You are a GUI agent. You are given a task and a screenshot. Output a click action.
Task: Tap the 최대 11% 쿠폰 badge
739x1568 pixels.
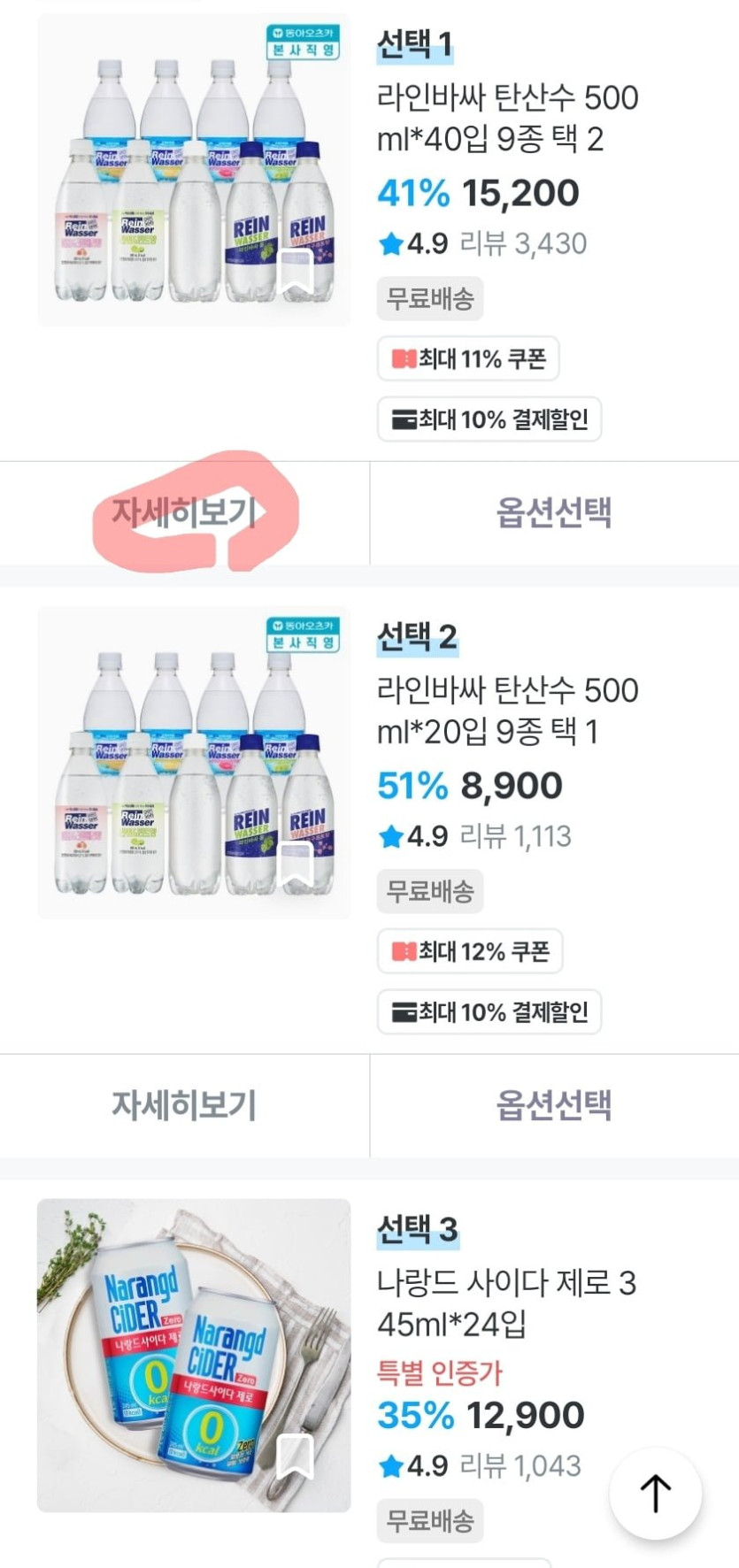point(468,358)
